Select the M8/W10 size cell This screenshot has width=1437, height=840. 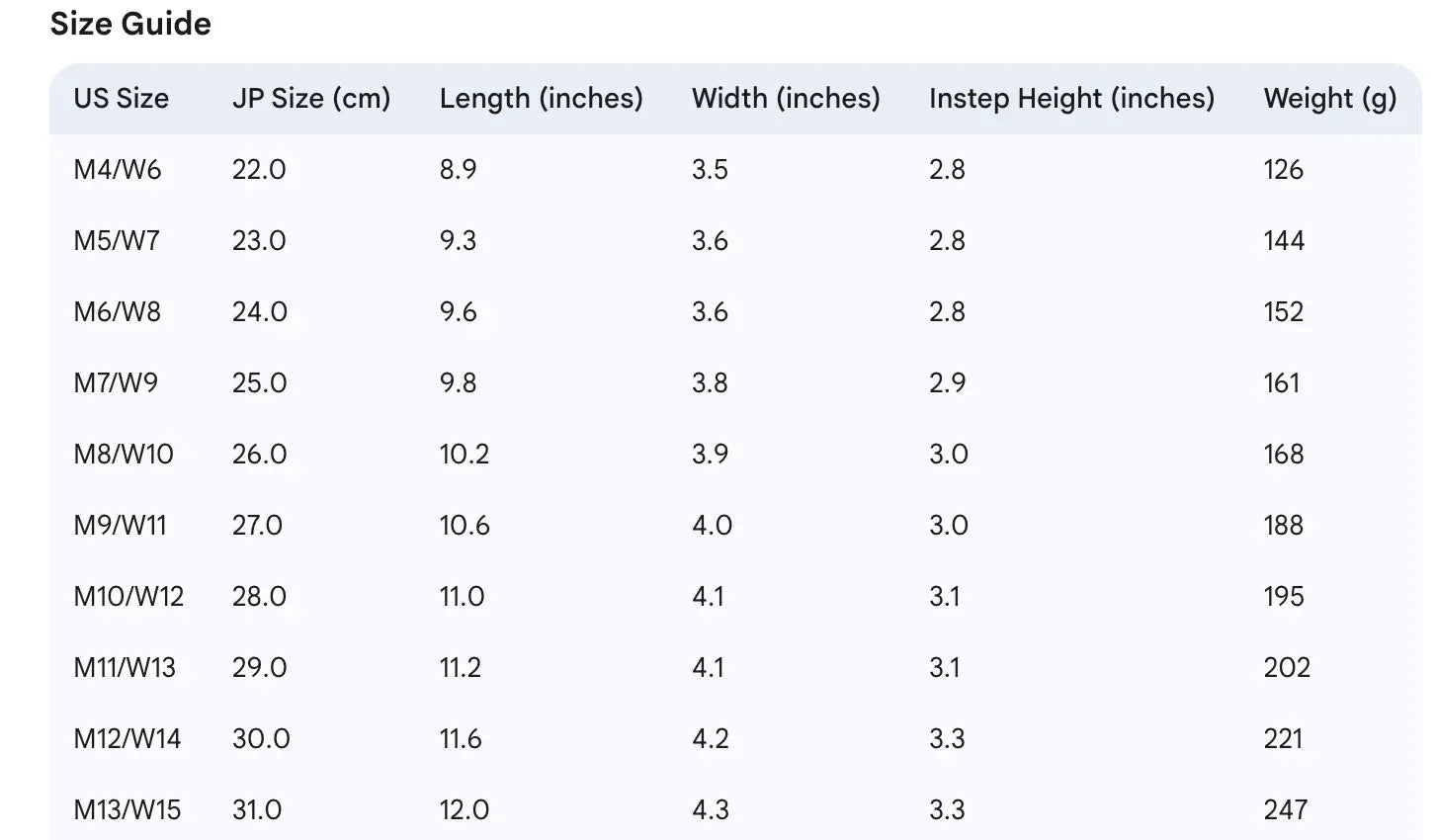point(123,455)
